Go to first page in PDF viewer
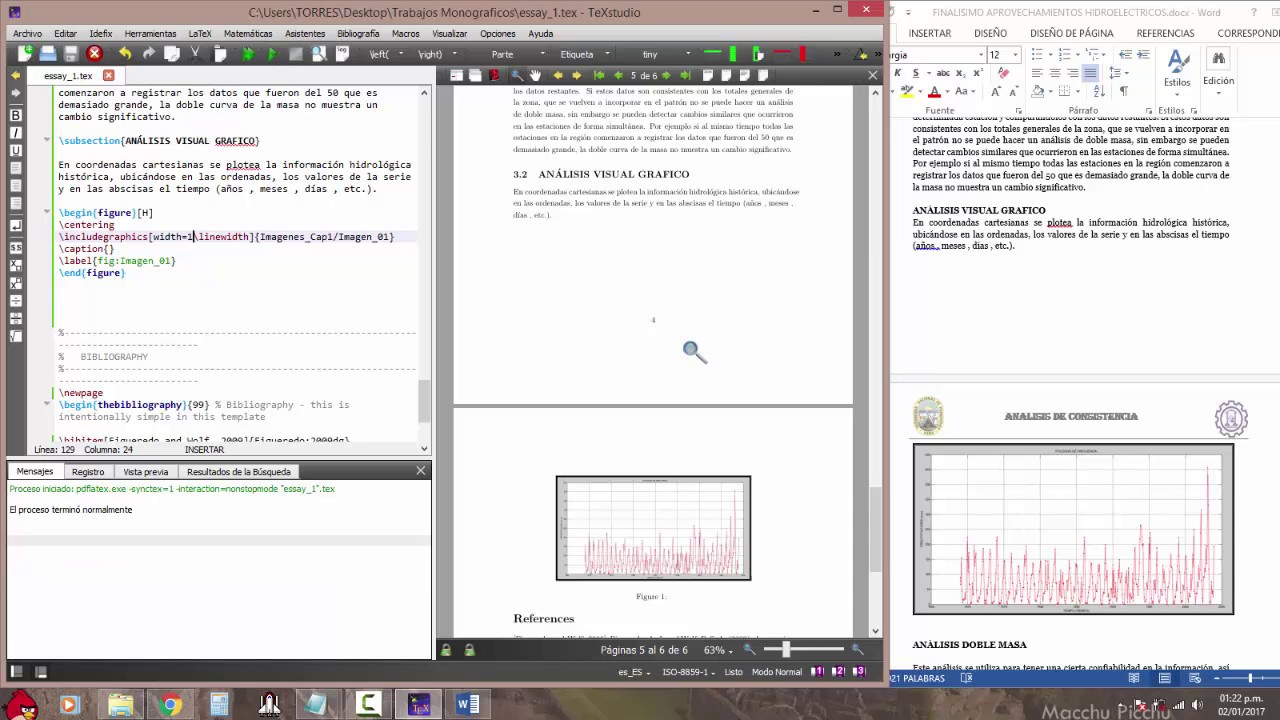The height and width of the screenshot is (720, 1280). (599, 75)
